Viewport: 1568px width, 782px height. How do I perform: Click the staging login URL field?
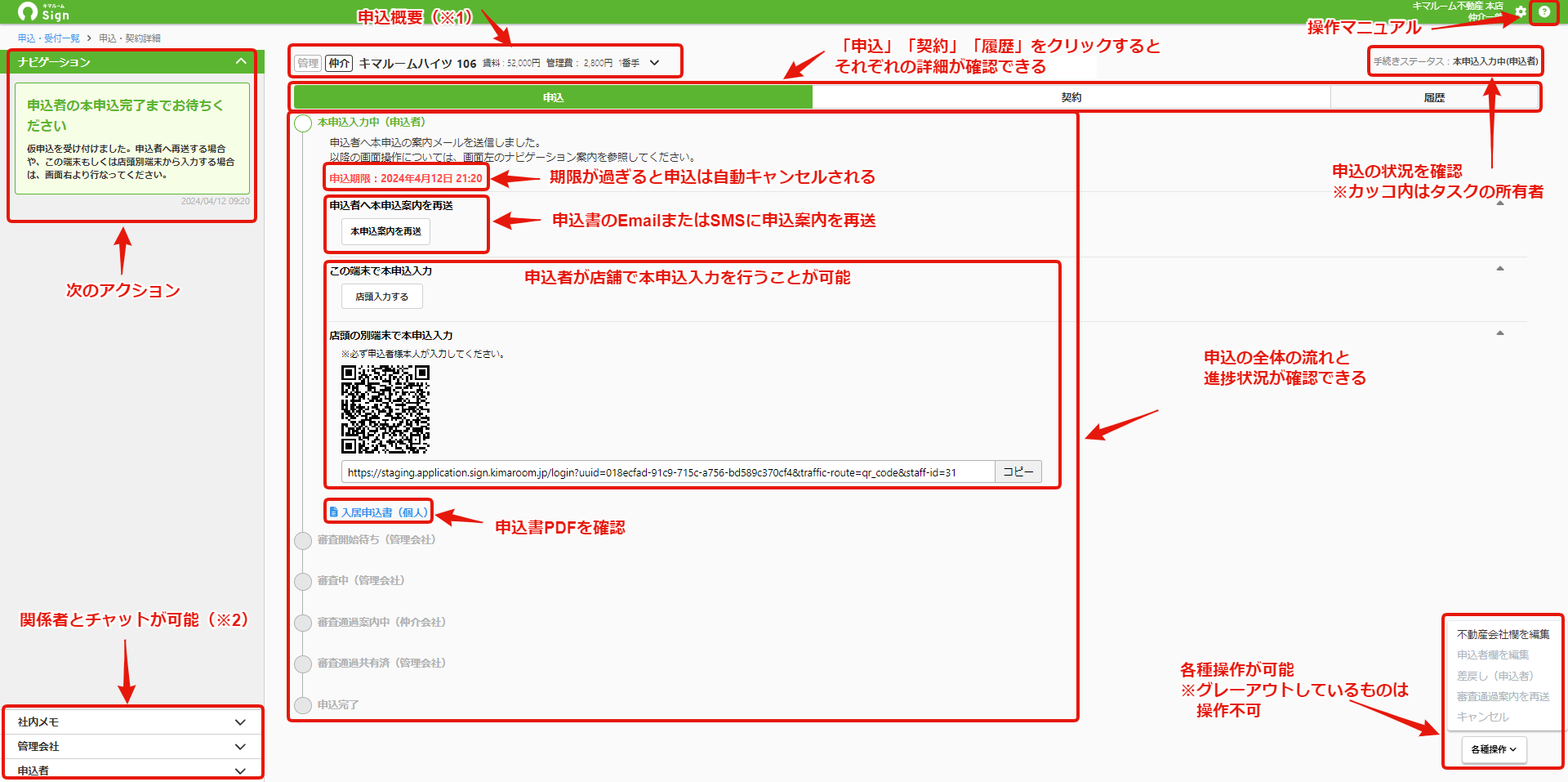[668, 472]
